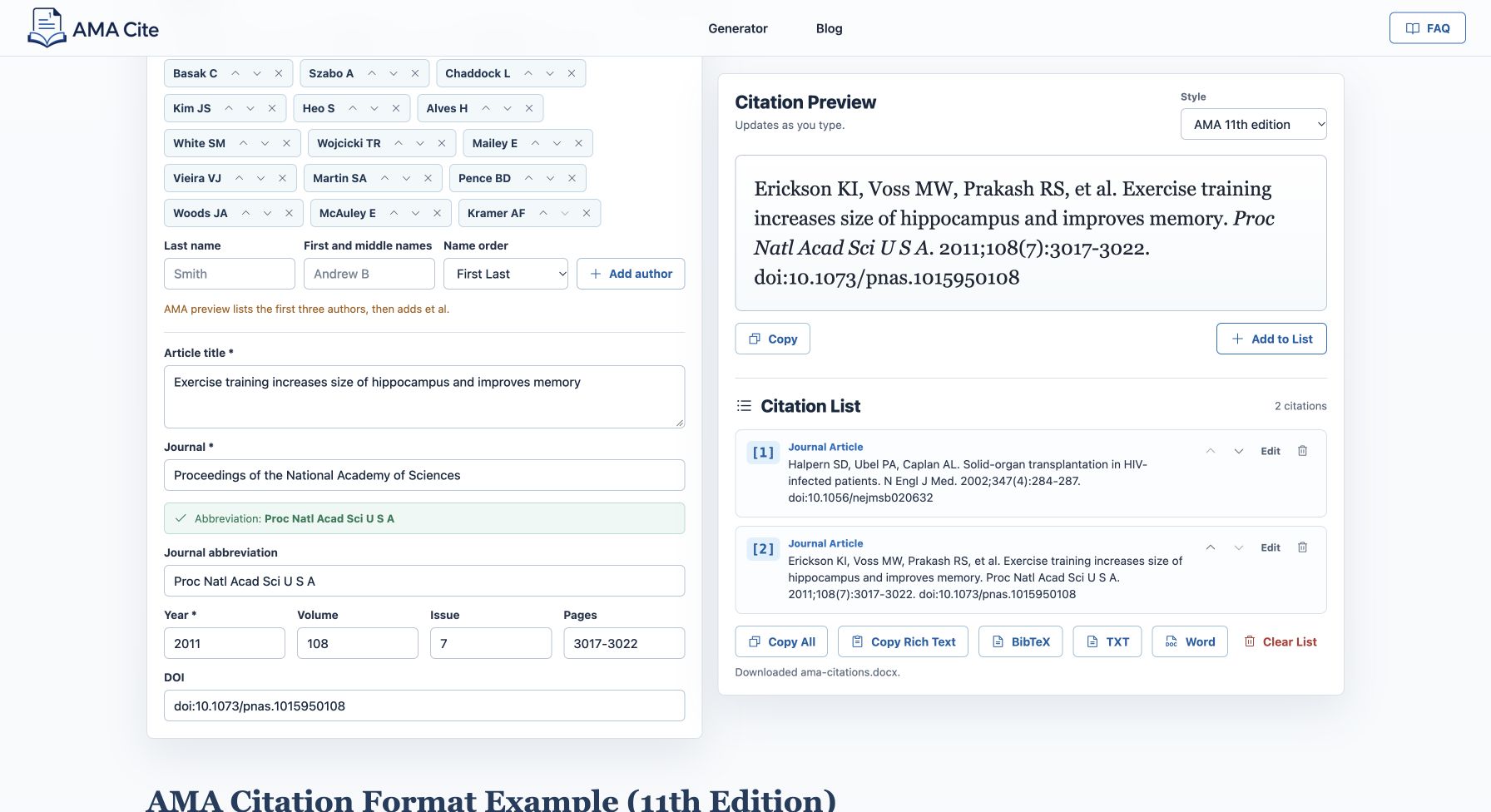Move author McAuley E up
The height and width of the screenshot is (812, 1491).
[394, 213]
